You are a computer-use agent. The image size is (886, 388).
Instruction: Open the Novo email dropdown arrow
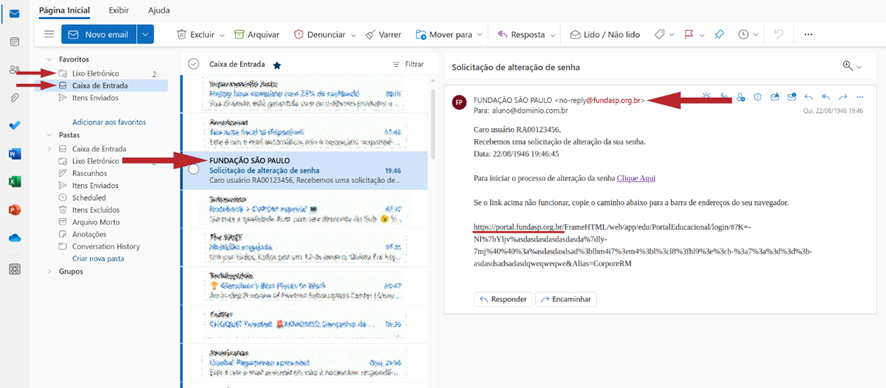pyautogui.click(x=145, y=34)
